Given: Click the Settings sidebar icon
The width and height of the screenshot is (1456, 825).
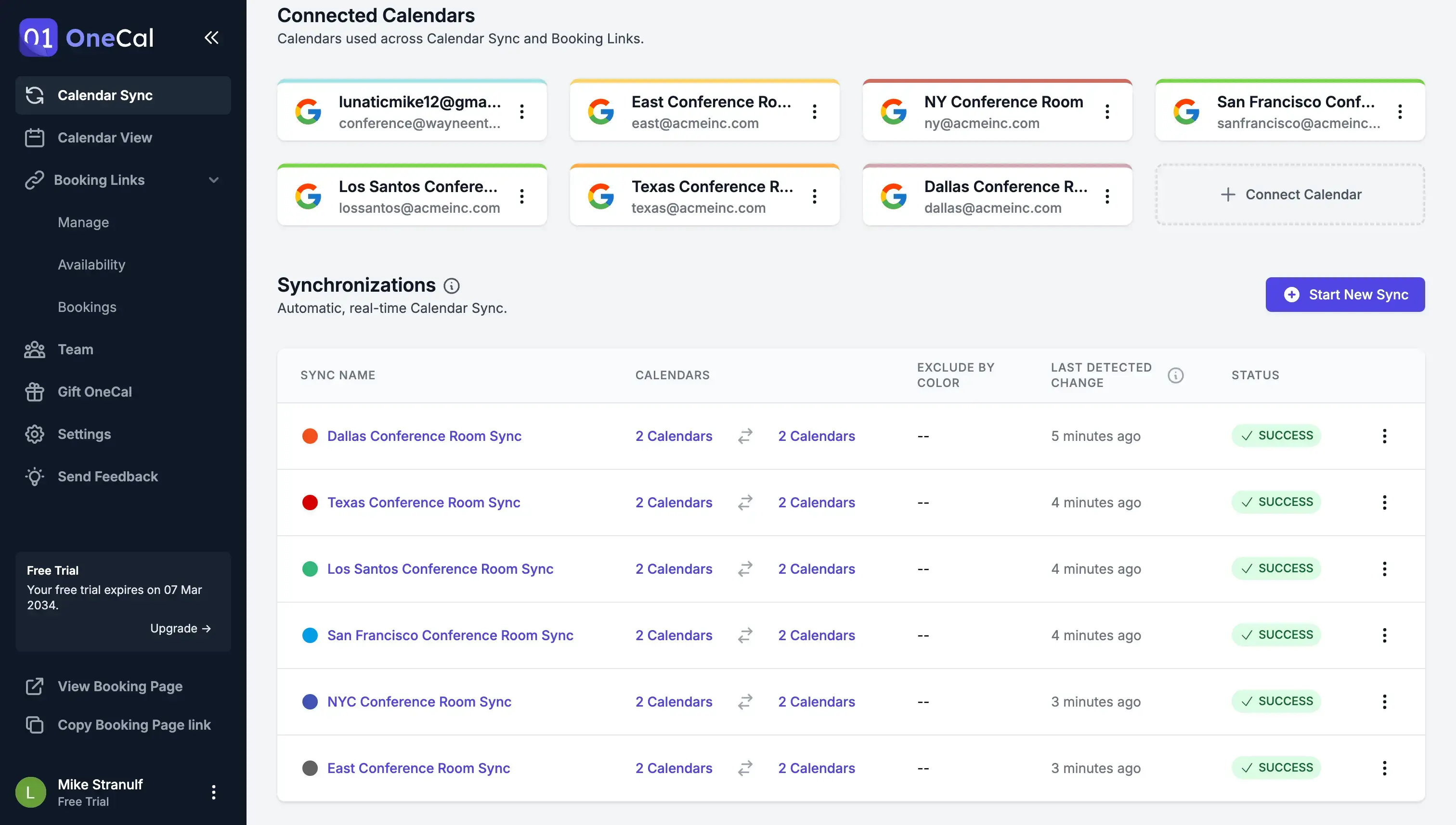Looking at the screenshot, I should (x=35, y=434).
